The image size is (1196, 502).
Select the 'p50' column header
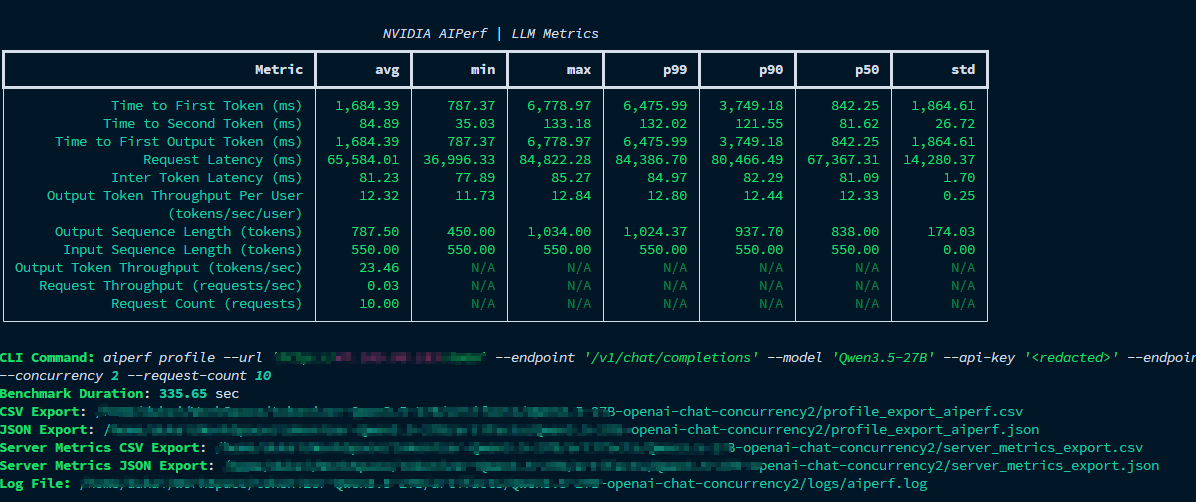[x=867, y=69]
